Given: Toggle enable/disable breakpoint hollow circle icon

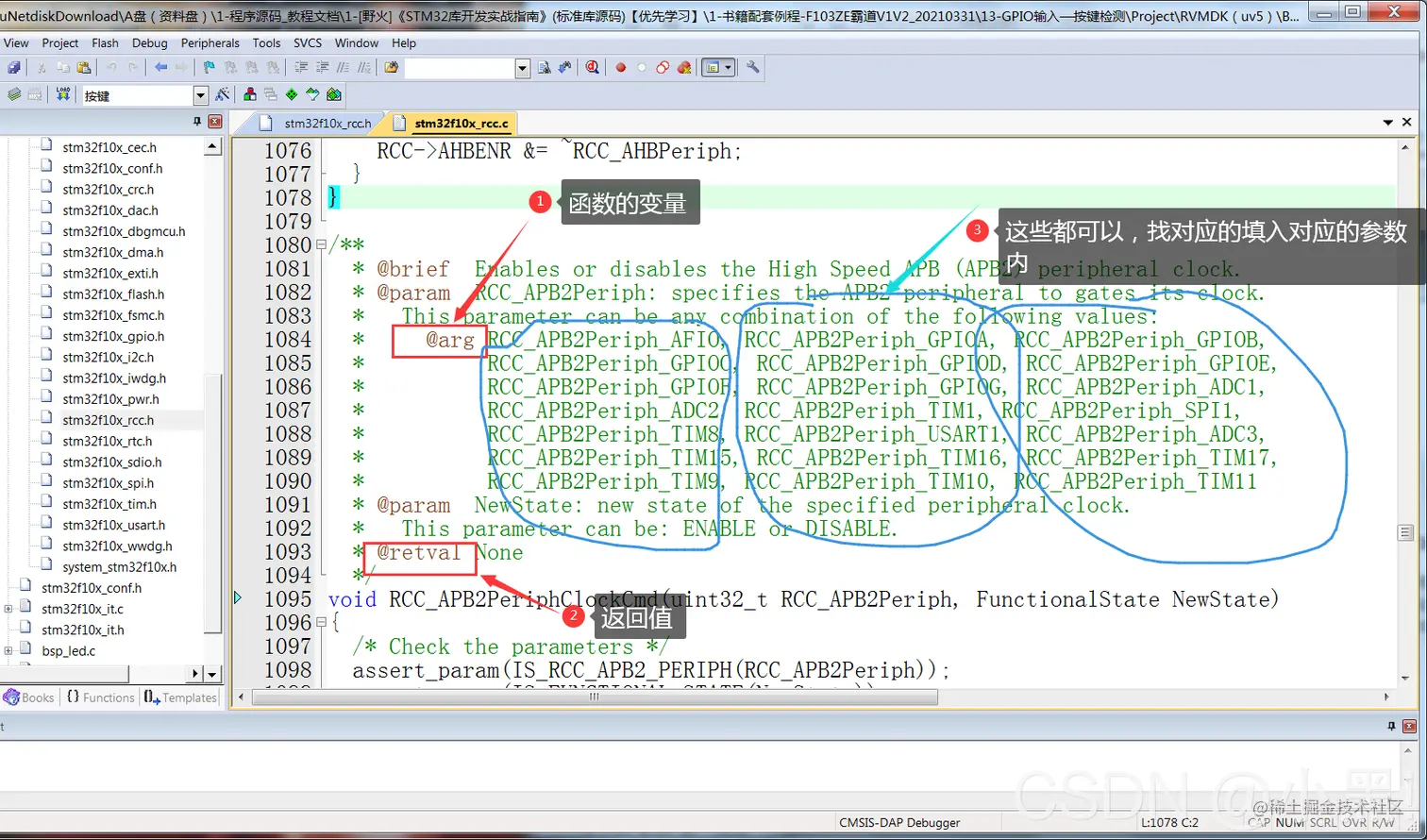Looking at the screenshot, I should [642, 68].
